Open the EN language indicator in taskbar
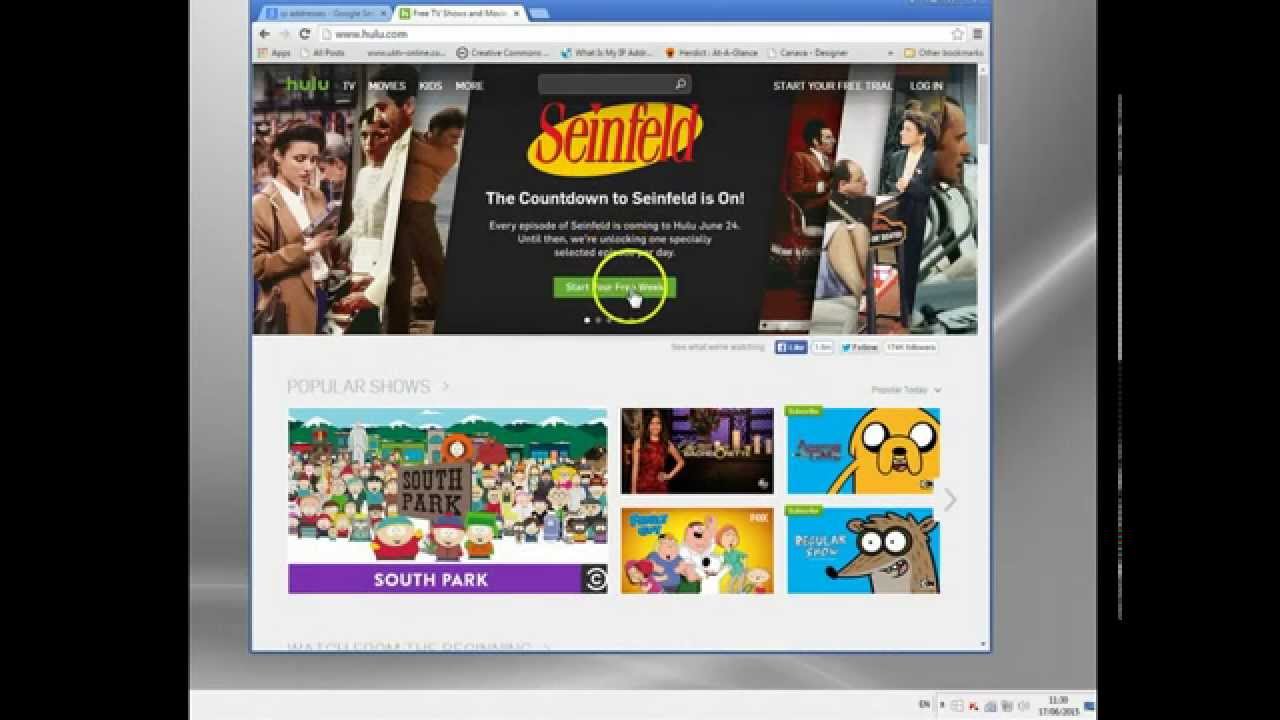This screenshot has width=1280, height=720. coord(924,705)
